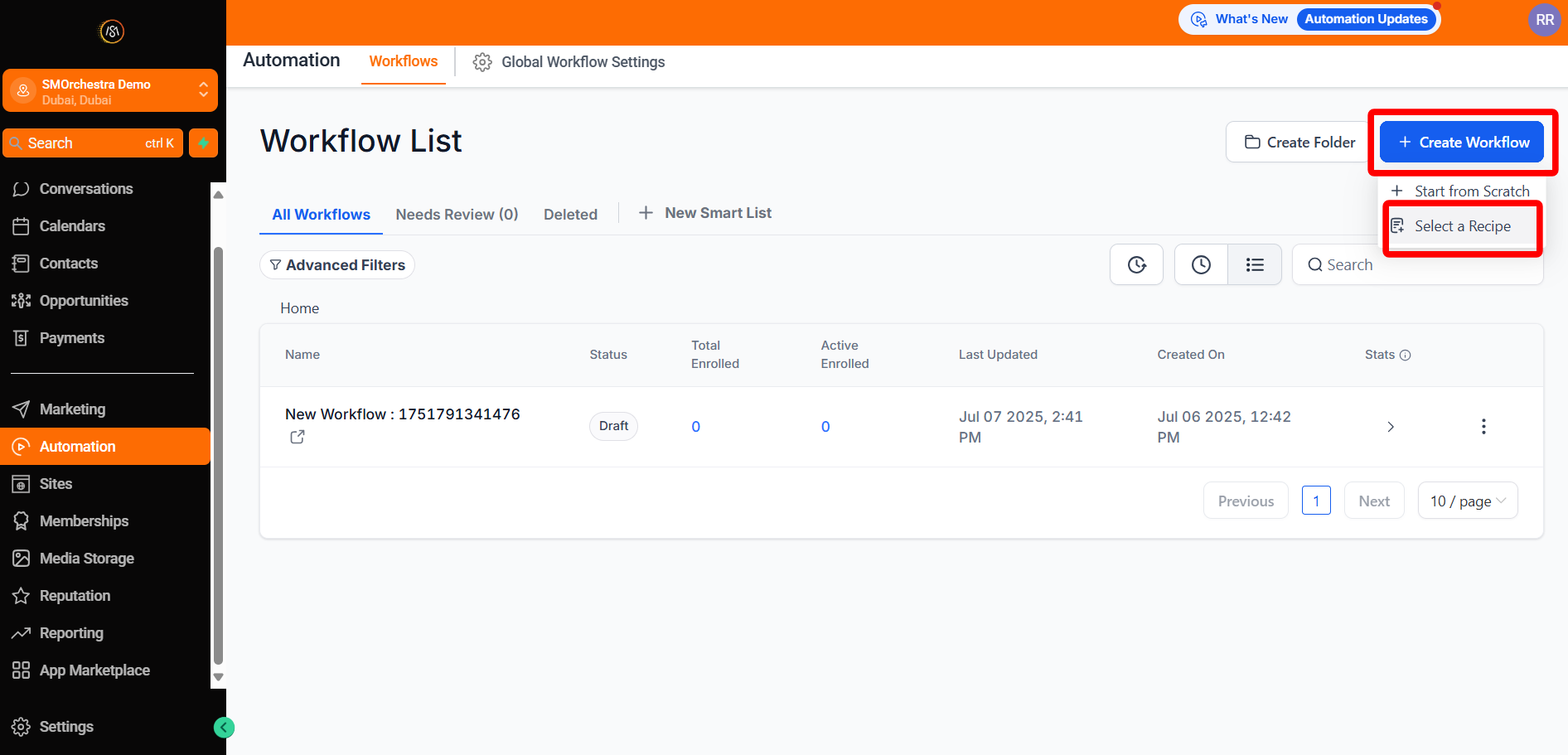Open the external link icon under New Workflow

pos(298,437)
